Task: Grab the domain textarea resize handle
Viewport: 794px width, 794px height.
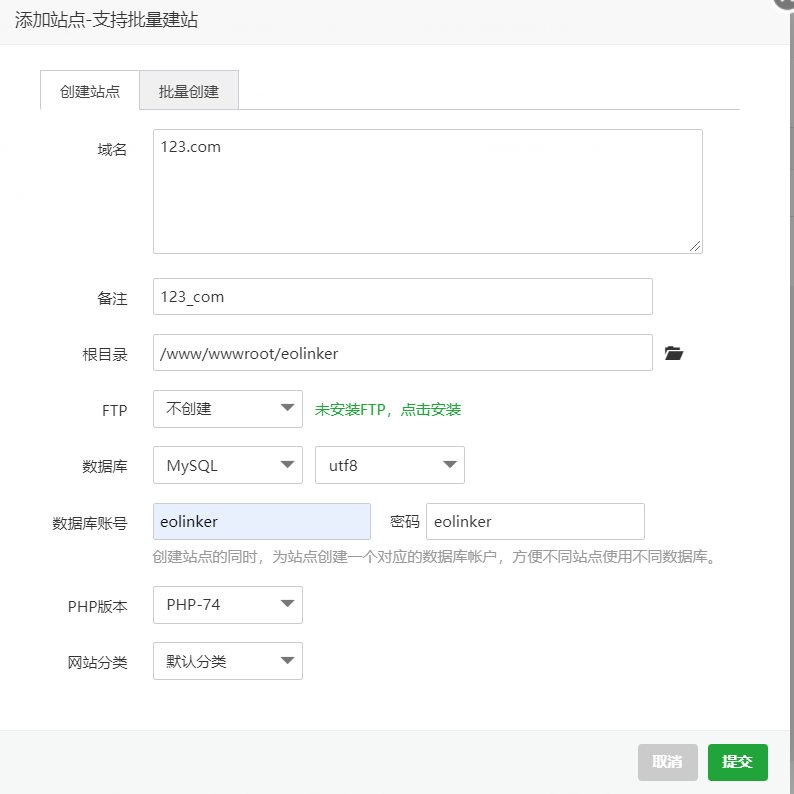Action: 695,246
